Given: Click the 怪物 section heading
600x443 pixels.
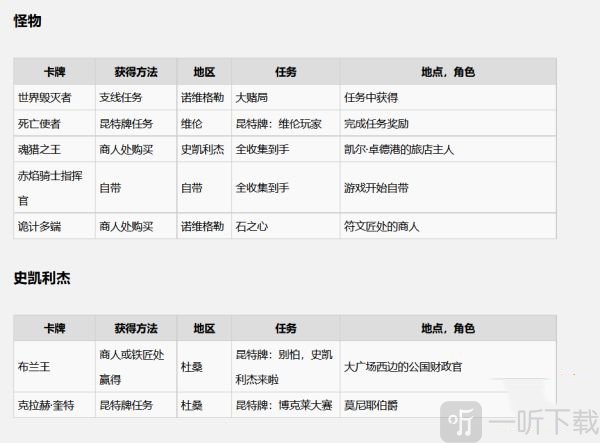Looking at the screenshot, I should click(x=27, y=21).
